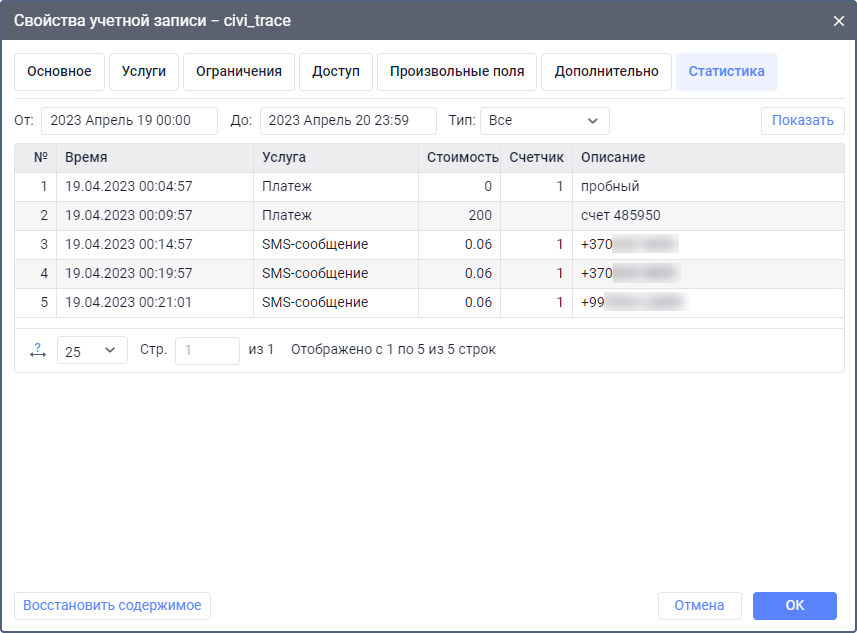Switch to the Дополнительно tab
Screen dimensions: 857x633
point(606,72)
